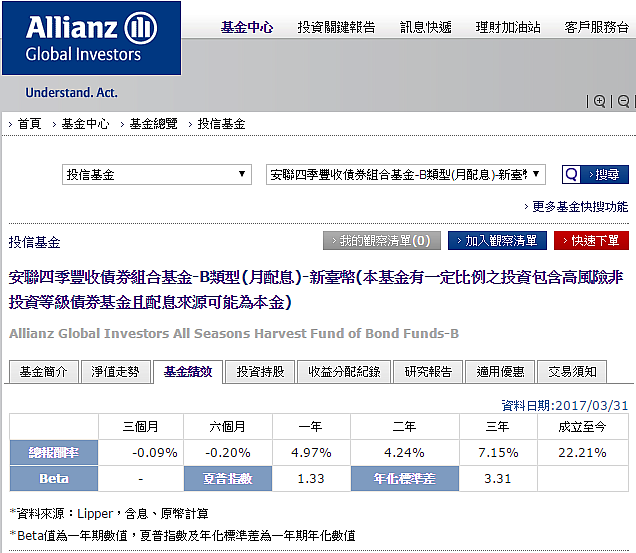
Task: Click the 7.15% three-year return value
Action: 498,452
